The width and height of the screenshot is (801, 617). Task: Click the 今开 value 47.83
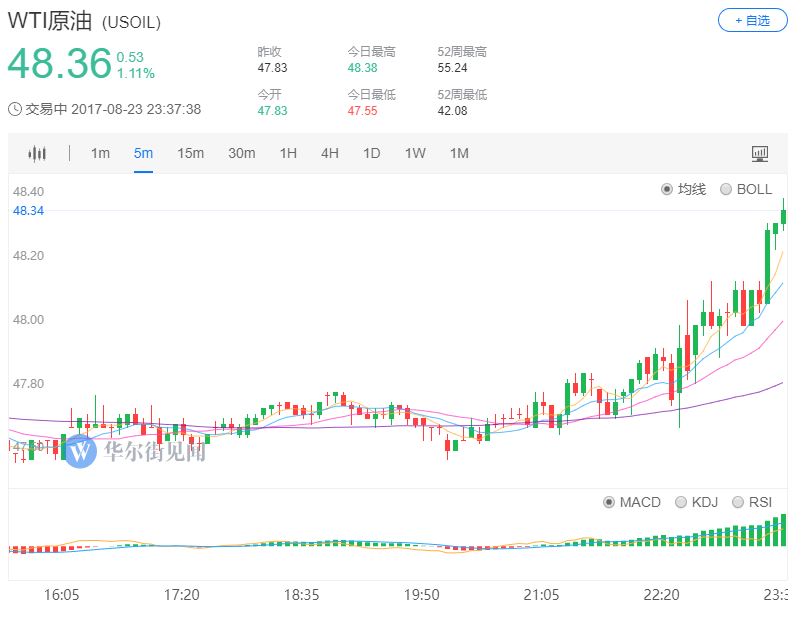click(x=272, y=110)
